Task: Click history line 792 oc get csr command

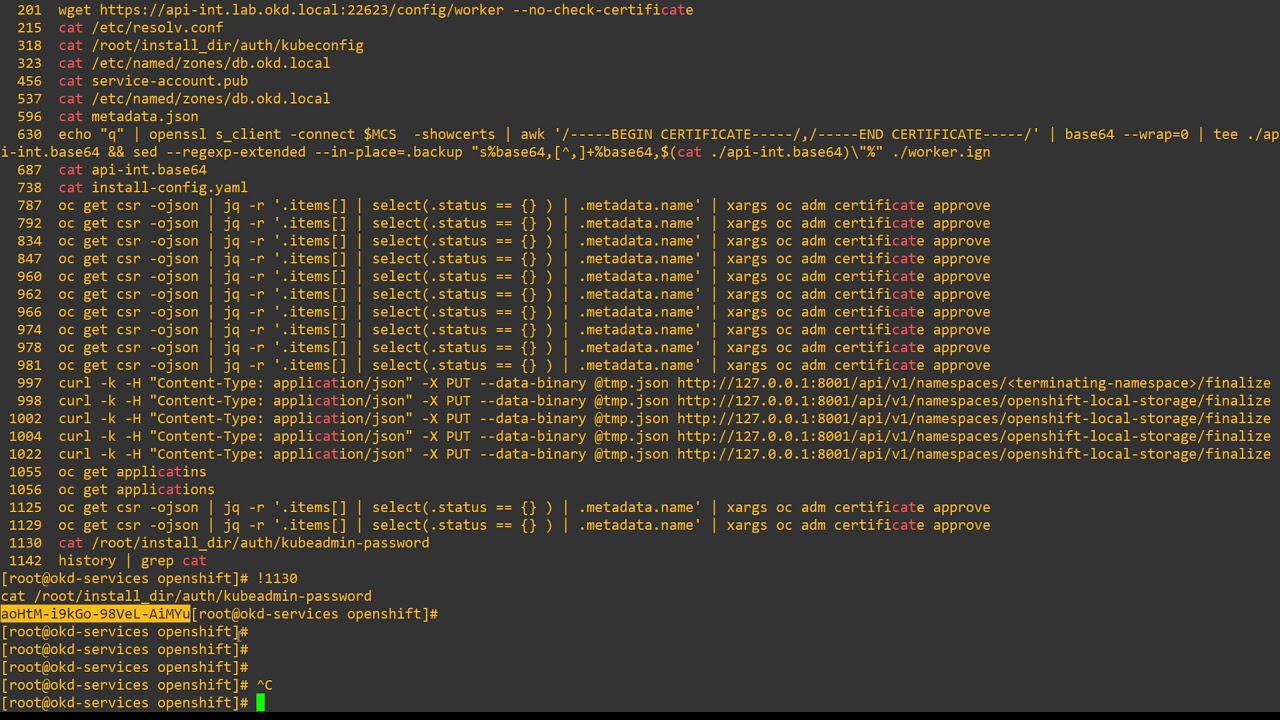Action: pyautogui.click(x=524, y=223)
